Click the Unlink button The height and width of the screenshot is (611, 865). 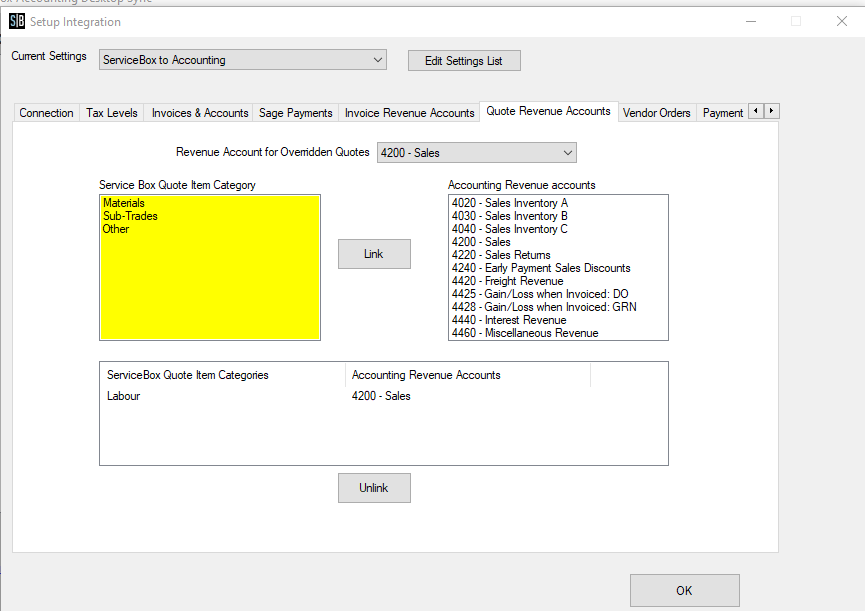374,487
